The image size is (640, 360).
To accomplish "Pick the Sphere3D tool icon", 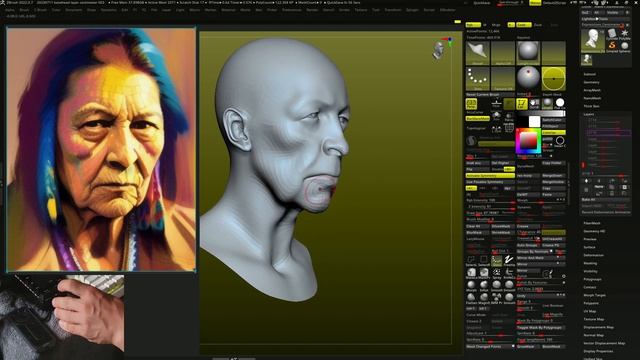I will click(x=625, y=47).
